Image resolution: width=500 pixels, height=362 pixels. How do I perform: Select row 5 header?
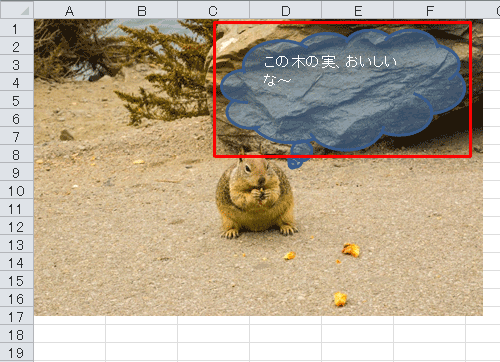tap(17, 100)
